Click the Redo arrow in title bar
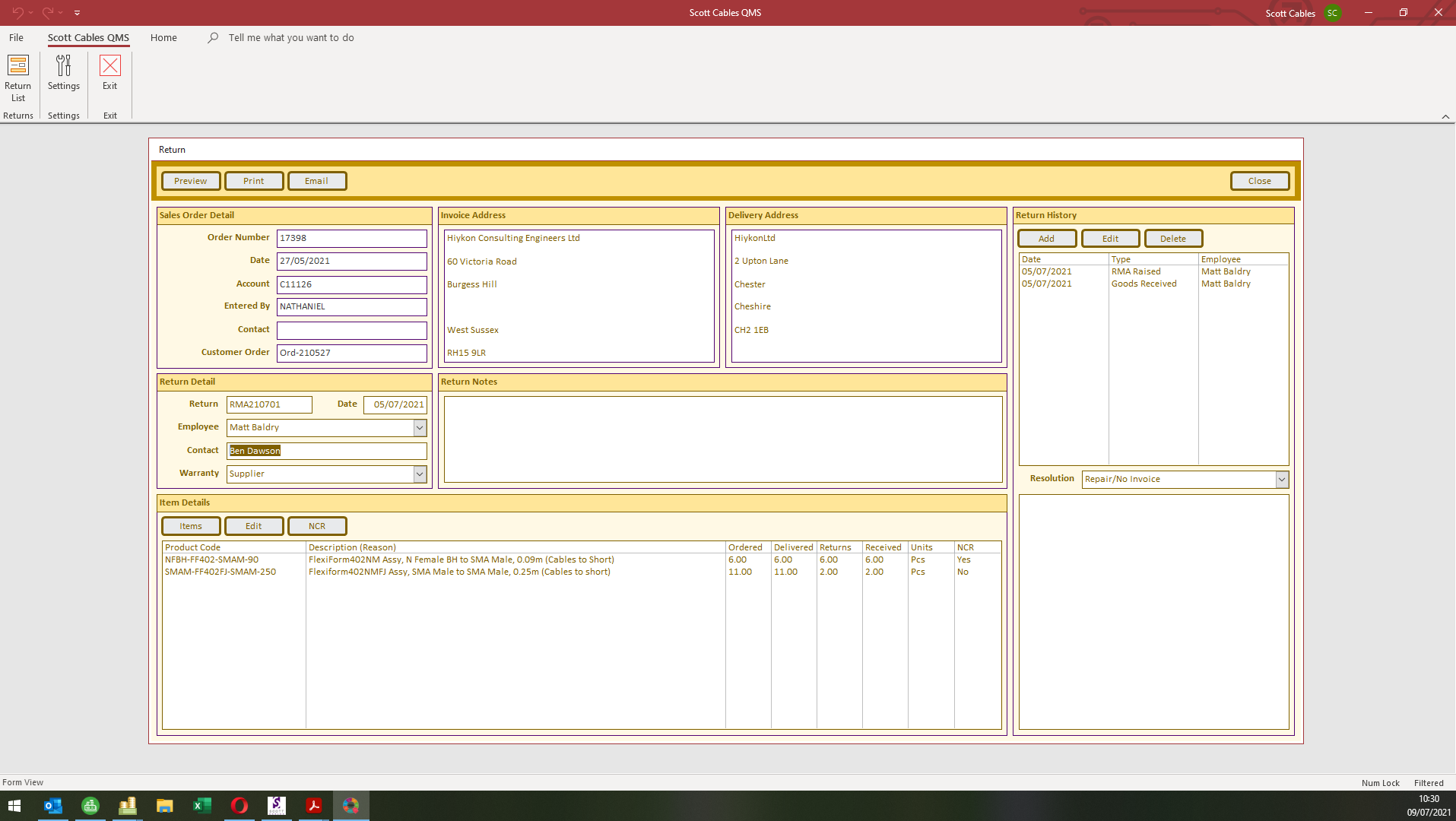This screenshot has height=821, width=1456. [48, 12]
